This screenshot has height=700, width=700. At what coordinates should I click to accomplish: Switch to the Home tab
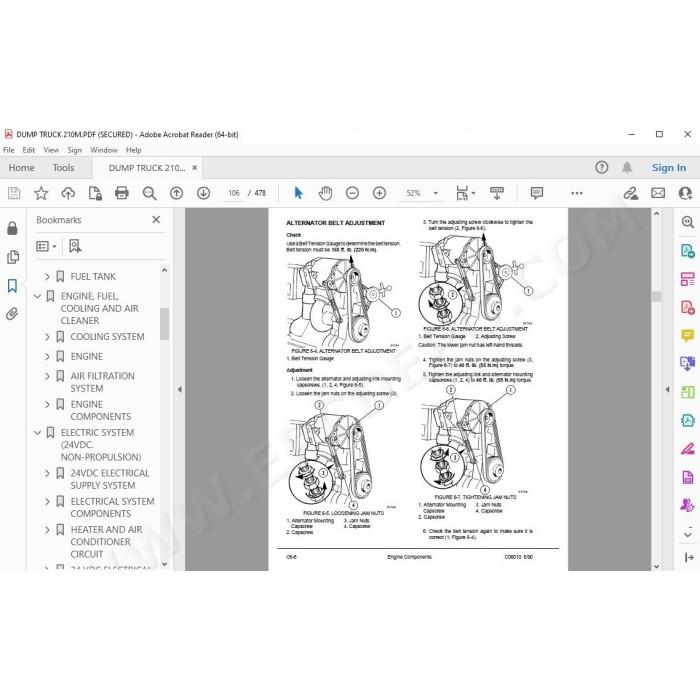[x=21, y=167]
